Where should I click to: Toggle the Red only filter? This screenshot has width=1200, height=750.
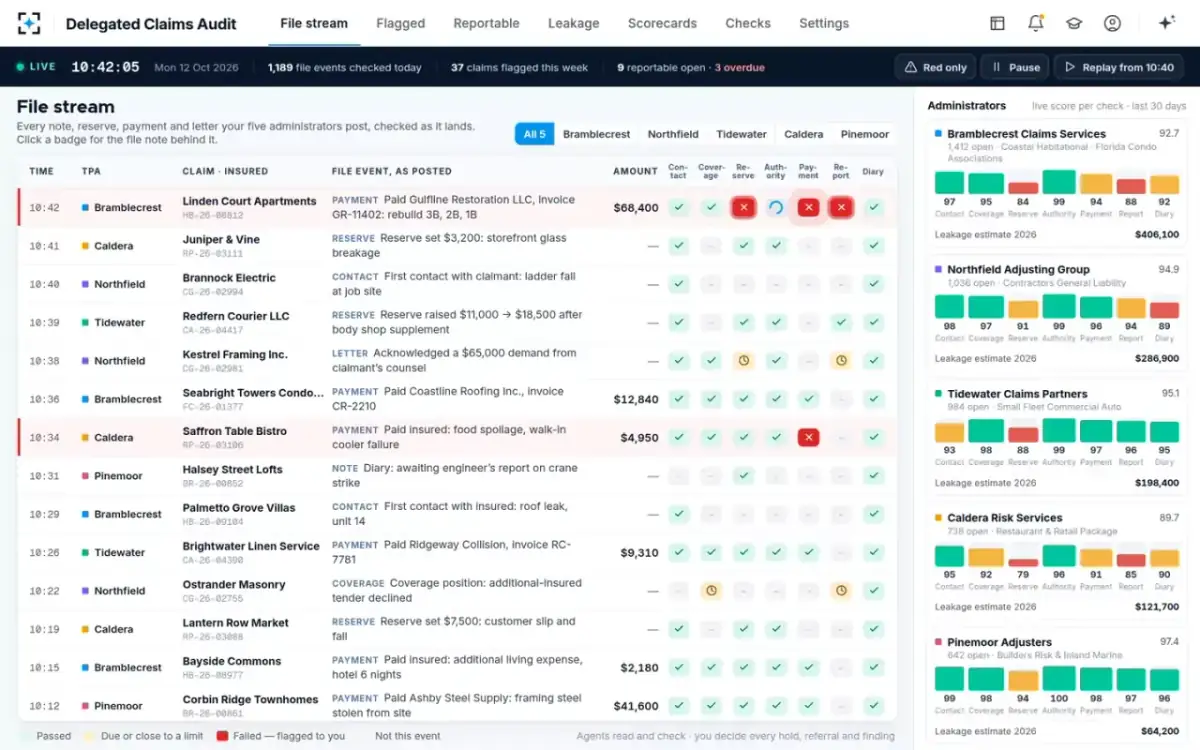(x=935, y=67)
